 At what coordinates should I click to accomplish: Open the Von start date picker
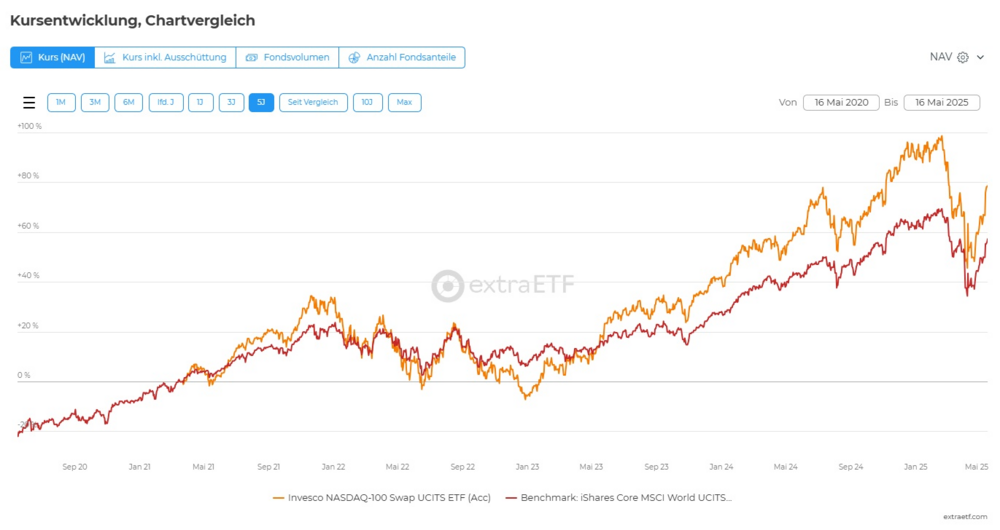tap(841, 102)
